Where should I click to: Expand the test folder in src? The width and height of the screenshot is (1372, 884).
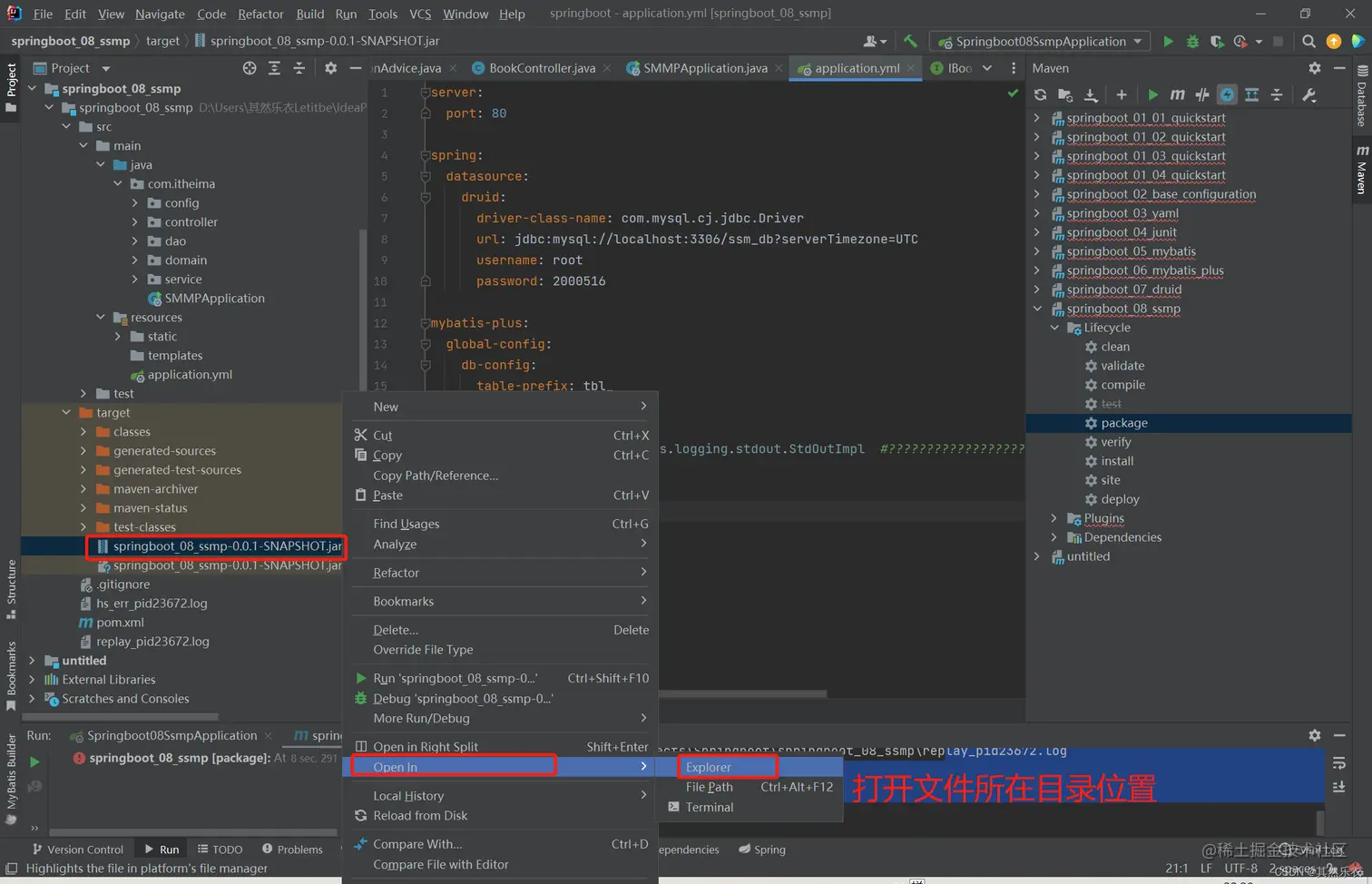point(83,394)
